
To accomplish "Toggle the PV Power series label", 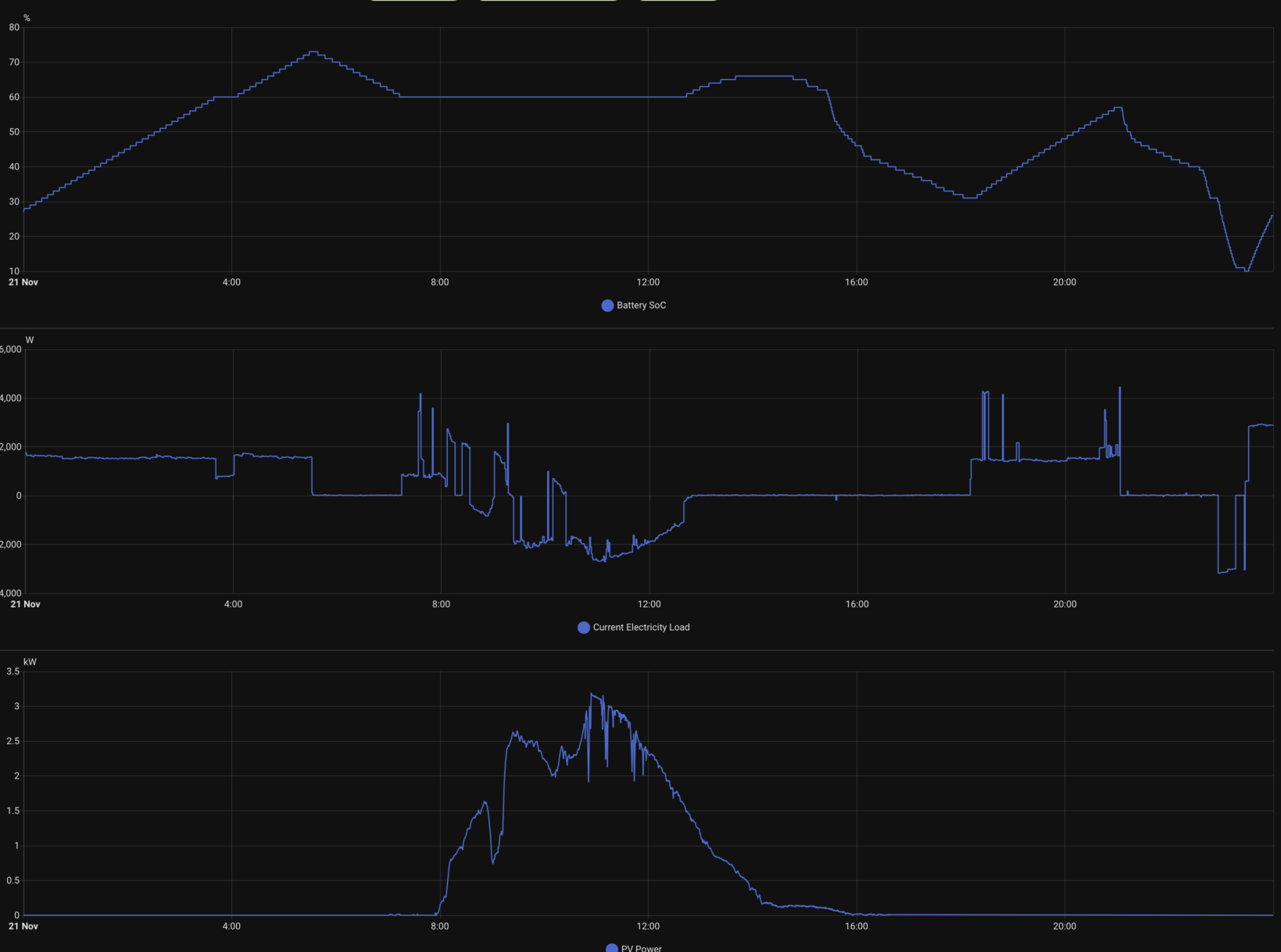I will (x=641, y=948).
